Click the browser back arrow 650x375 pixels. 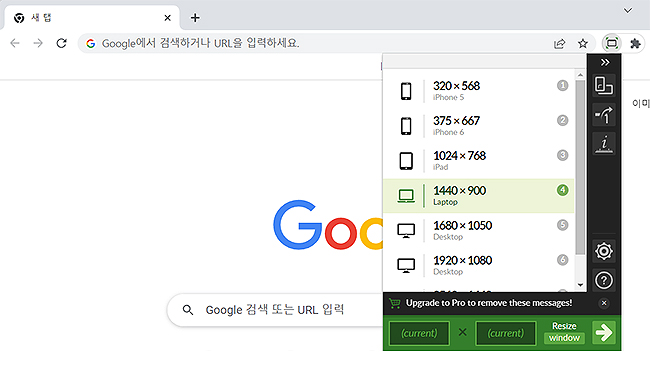click(x=15, y=43)
